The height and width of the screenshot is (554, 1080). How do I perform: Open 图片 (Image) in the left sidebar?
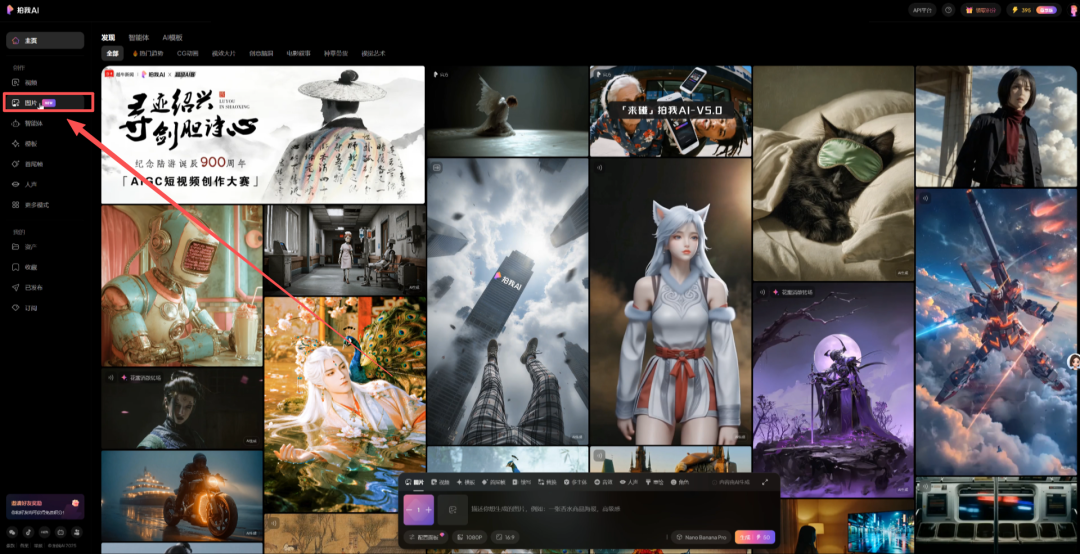click(30, 102)
